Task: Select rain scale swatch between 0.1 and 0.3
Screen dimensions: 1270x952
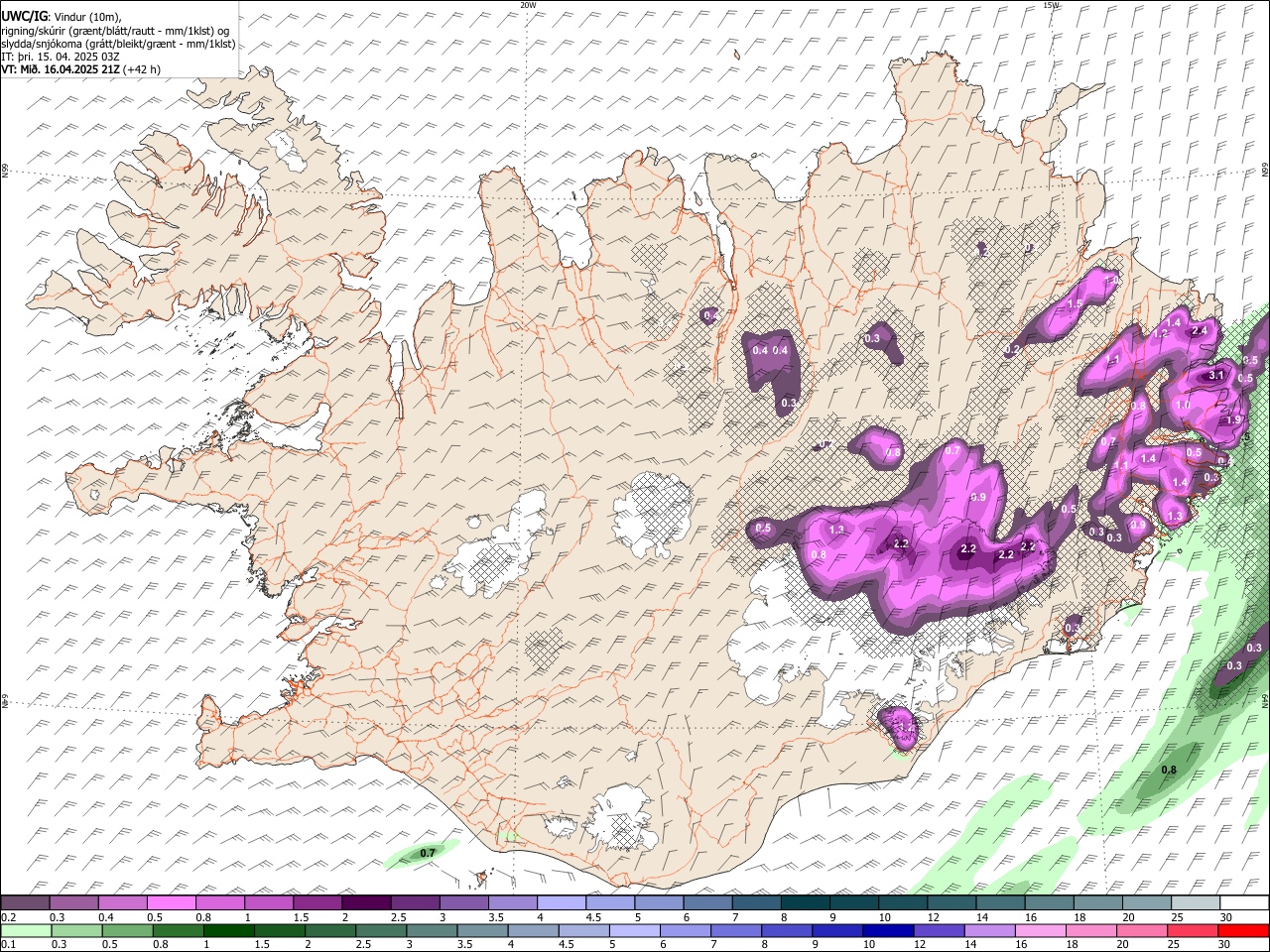Action: click(25, 930)
